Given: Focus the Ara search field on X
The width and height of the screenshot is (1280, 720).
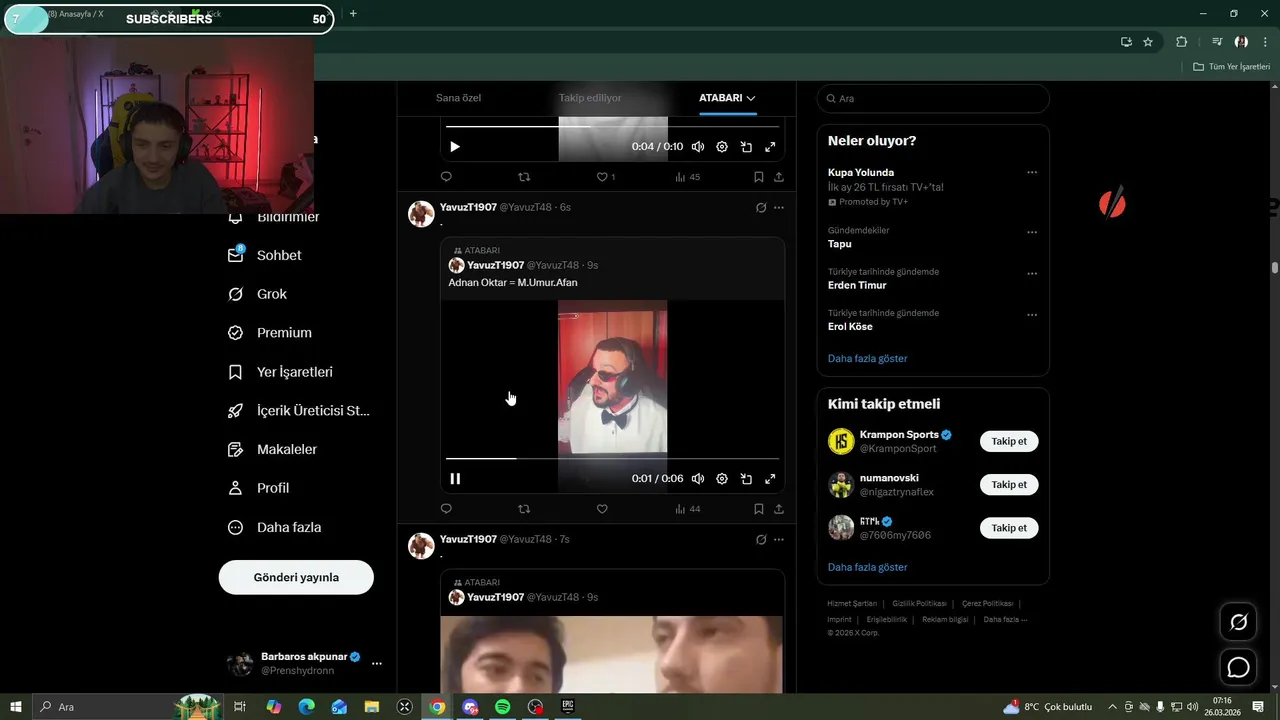Looking at the screenshot, I should (933, 98).
